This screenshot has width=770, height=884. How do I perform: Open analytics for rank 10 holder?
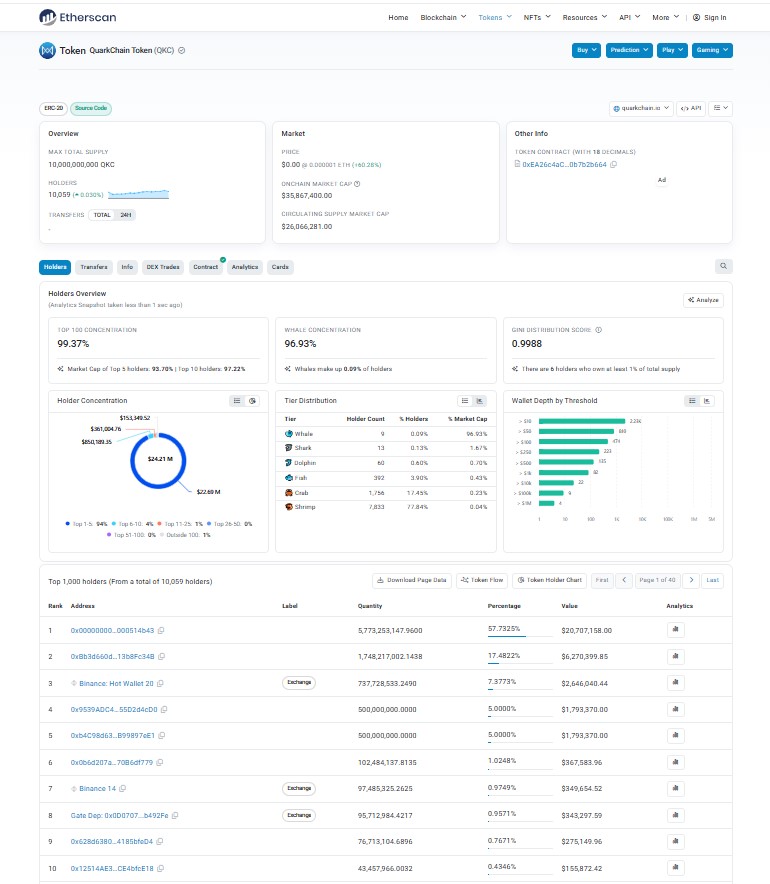tap(675, 868)
